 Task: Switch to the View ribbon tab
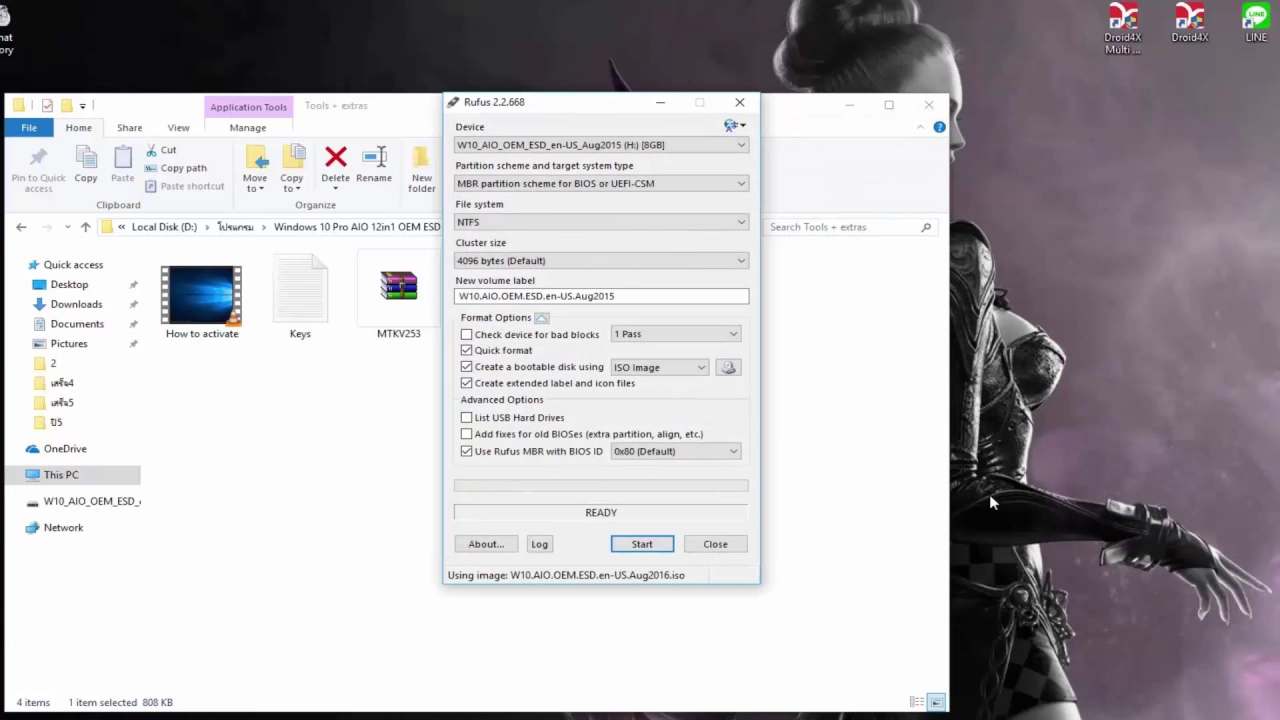(178, 128)
